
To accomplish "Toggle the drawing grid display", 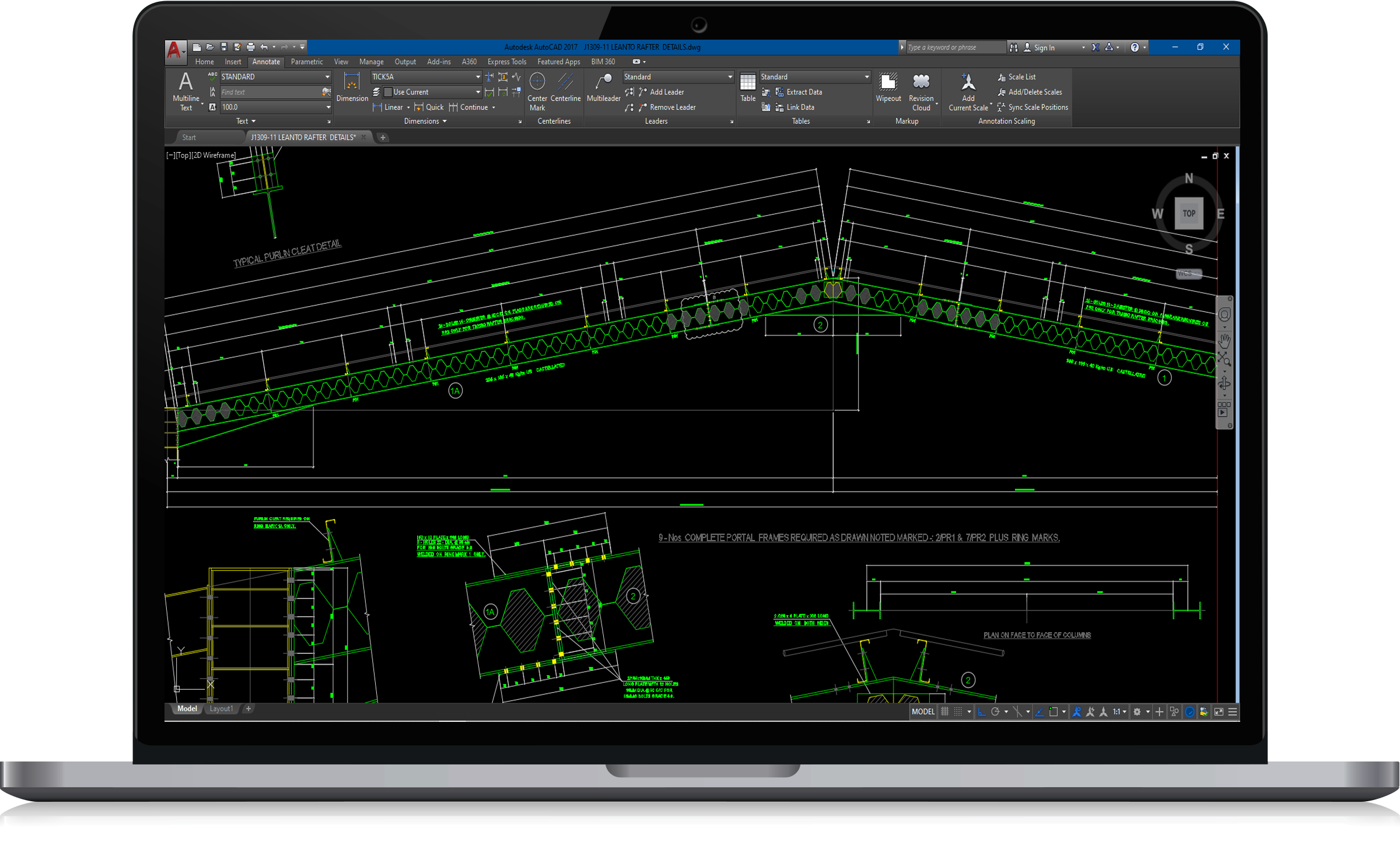I will pyautogui.click(x=945, y=711).
